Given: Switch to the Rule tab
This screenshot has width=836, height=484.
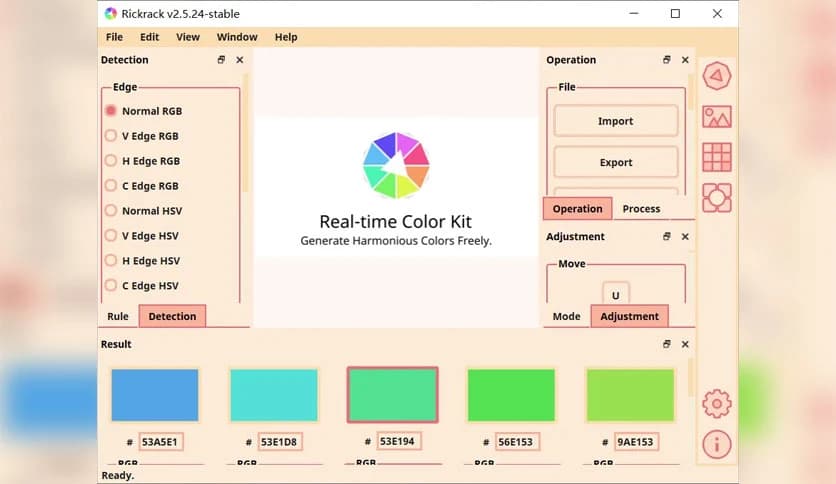Looking at the screenshot, I should [x=118, y=316].
